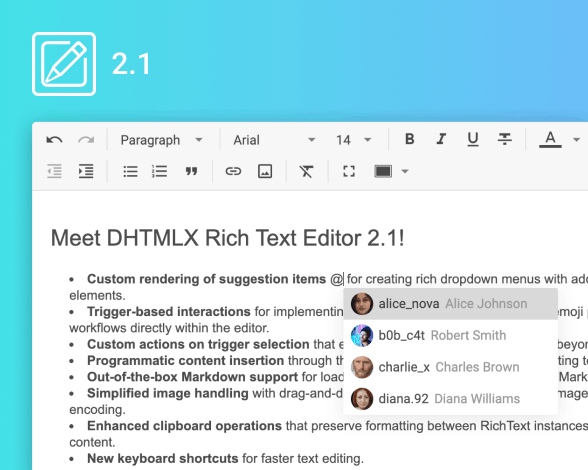The image size is (588, 470).
Task: Click the text Custom rendering of suggestion items
Action: point(207,279)
